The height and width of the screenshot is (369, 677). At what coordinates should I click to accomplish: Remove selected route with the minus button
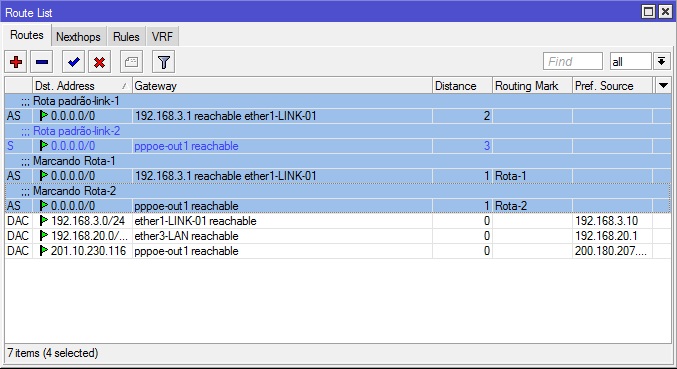[42, 62]
